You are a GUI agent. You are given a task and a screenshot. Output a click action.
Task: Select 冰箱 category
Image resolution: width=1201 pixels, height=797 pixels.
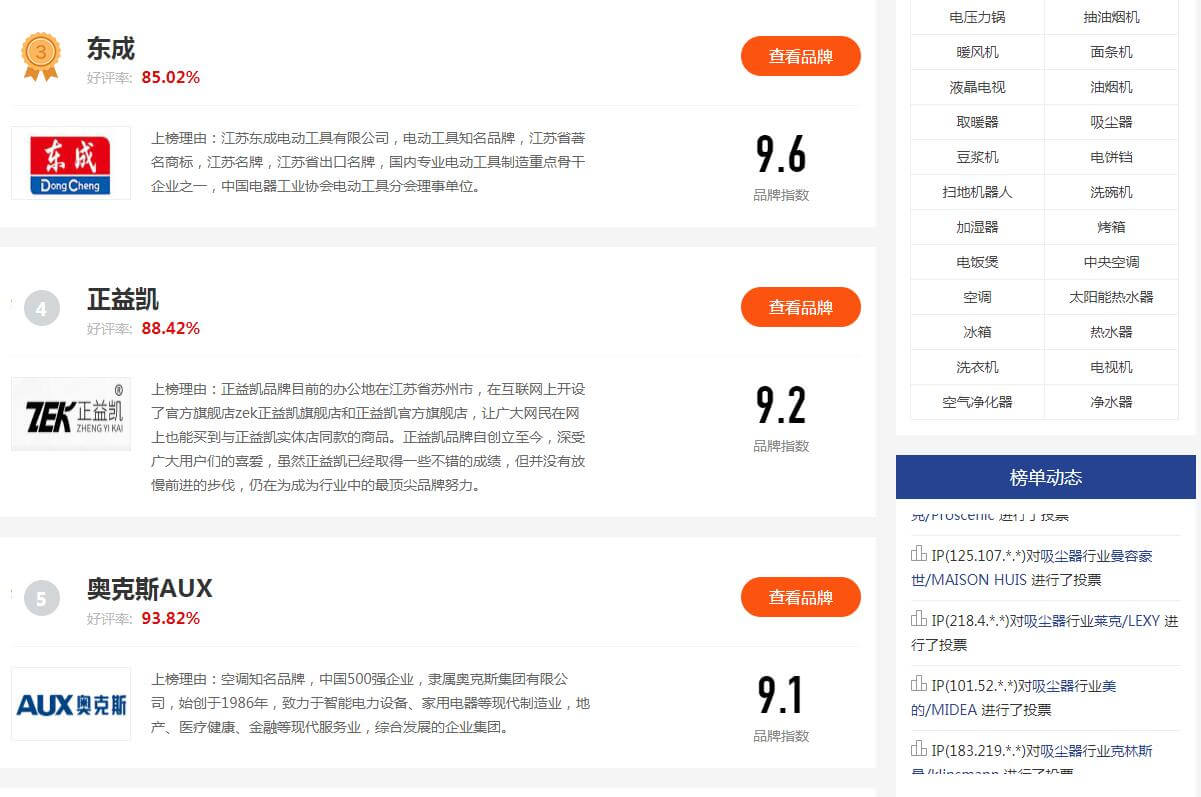977,332
